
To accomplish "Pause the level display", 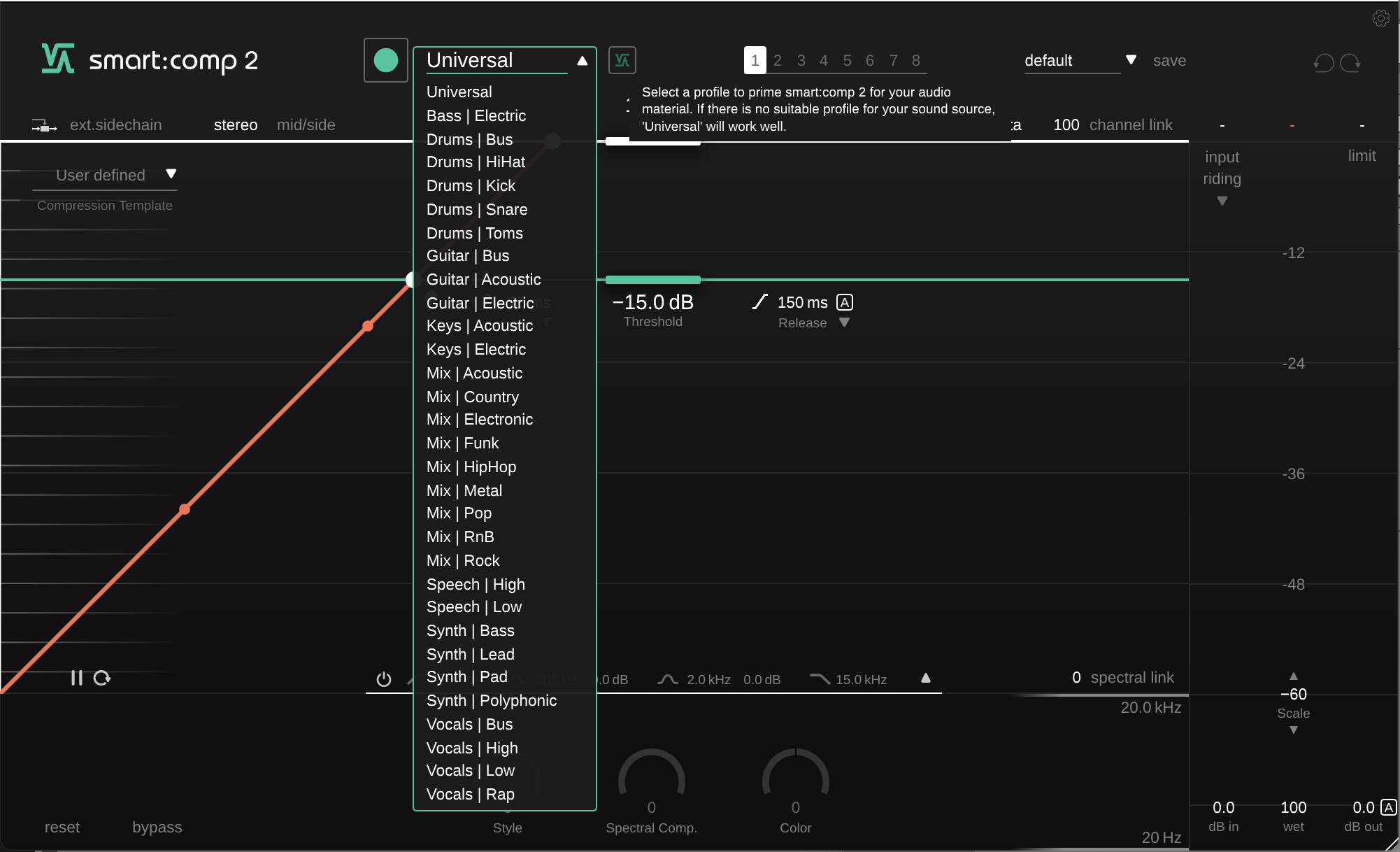I will [x=76, y=678].
